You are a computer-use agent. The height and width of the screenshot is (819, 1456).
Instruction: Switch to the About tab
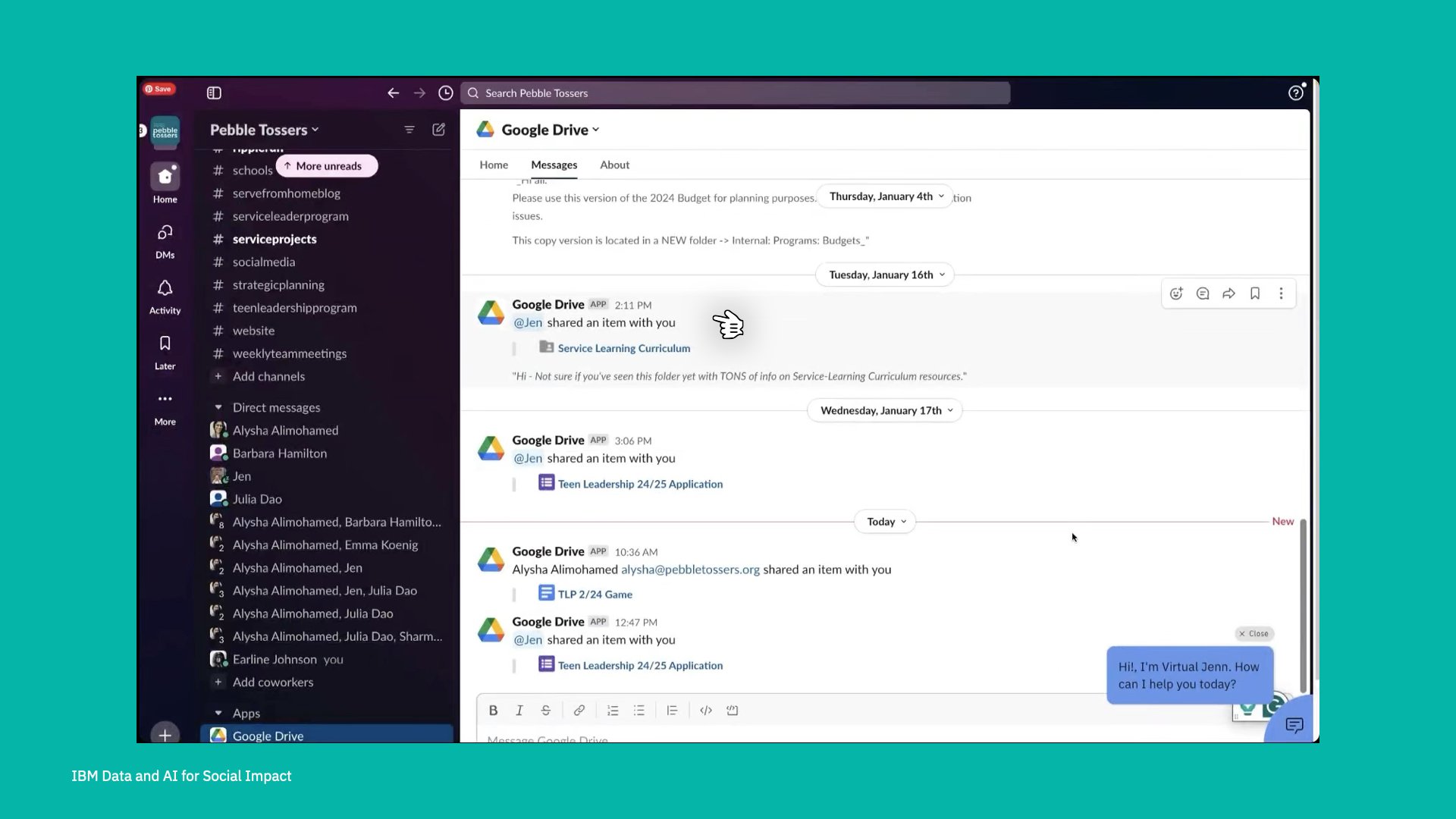coord(614,165)
